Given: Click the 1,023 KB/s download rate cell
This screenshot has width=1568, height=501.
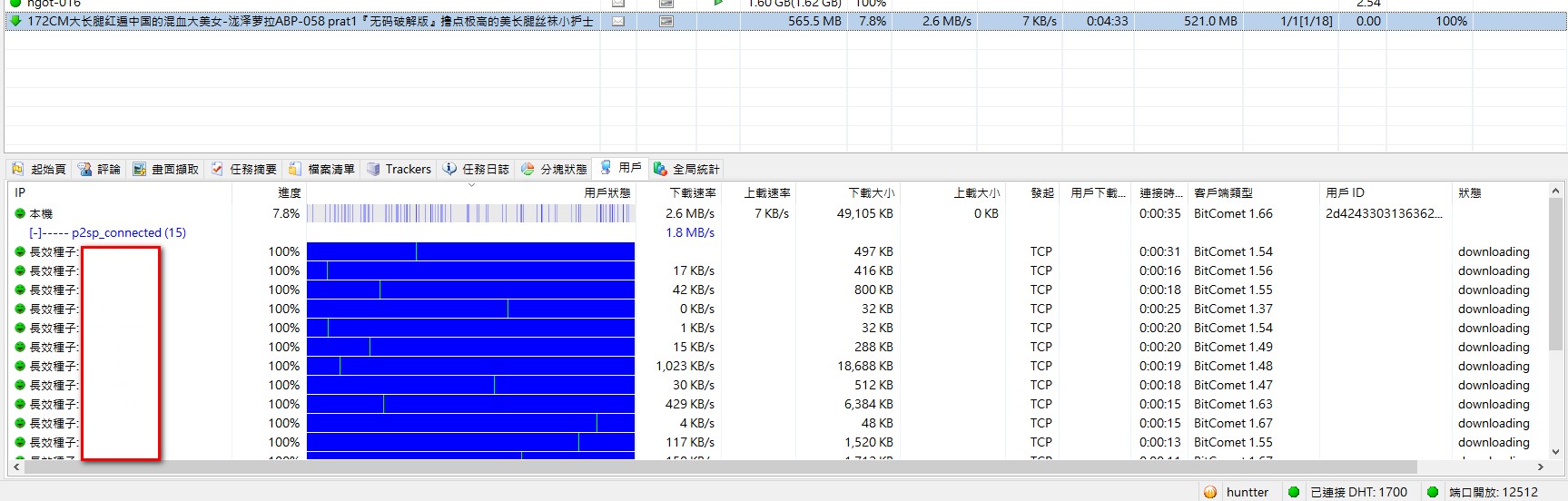Looking at the screenshot, I should point(685,366).
